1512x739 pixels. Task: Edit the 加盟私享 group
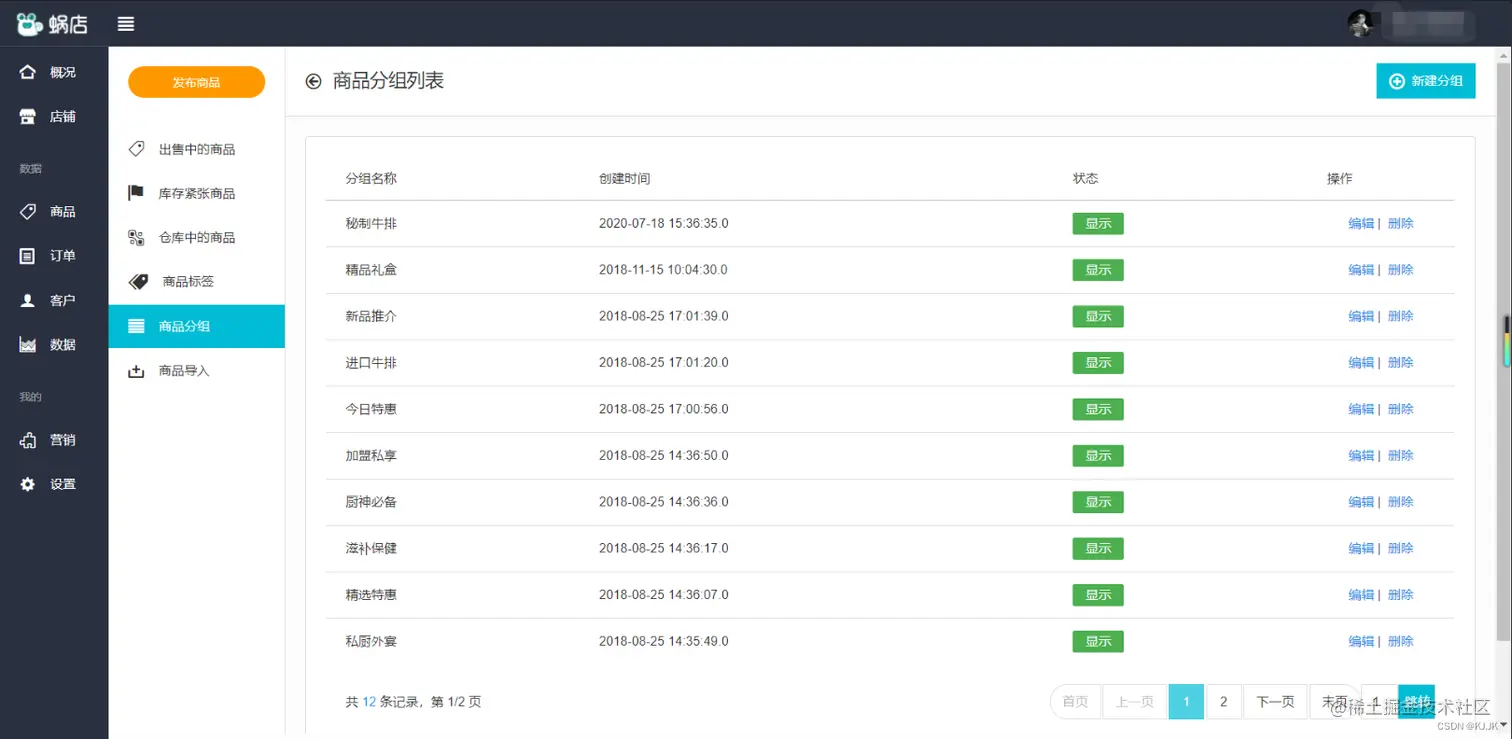coord(1361,455)
